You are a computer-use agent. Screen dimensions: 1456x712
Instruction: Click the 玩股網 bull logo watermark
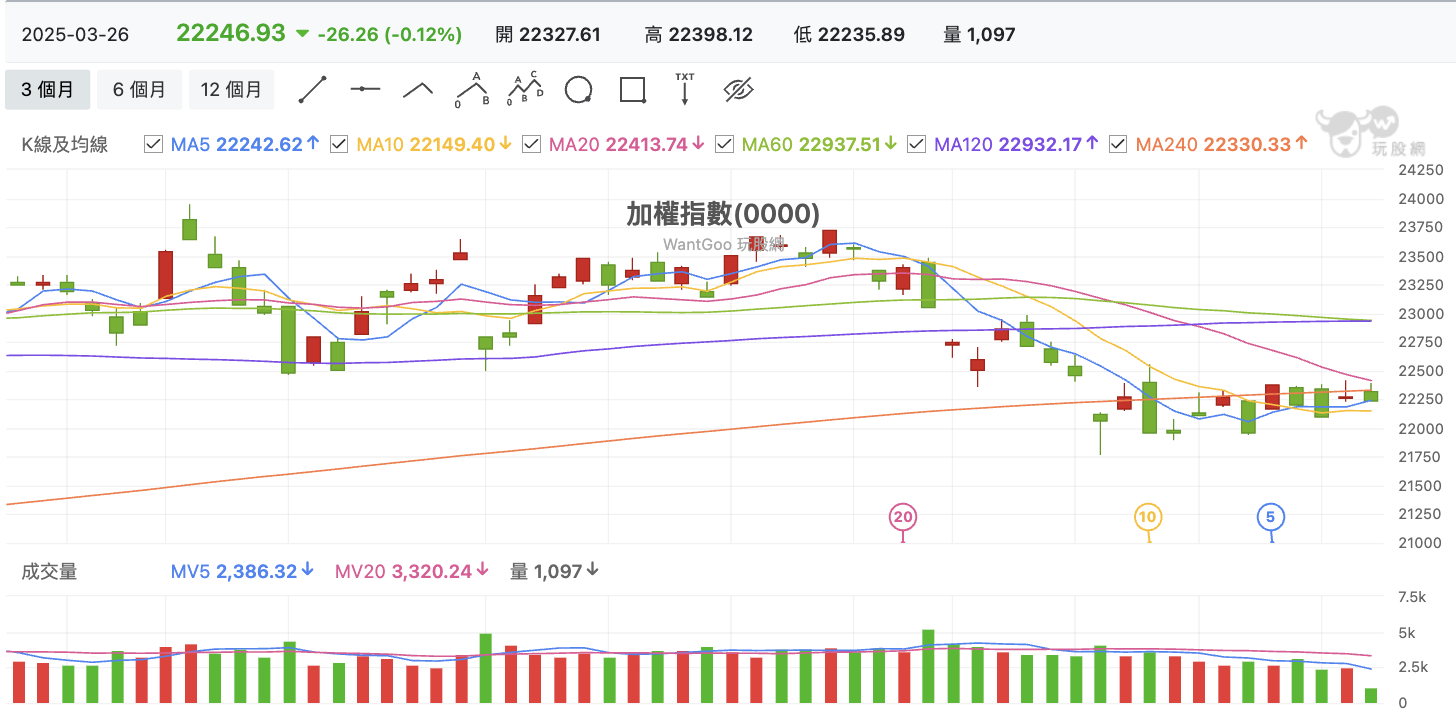click(x=1356, y=132)
